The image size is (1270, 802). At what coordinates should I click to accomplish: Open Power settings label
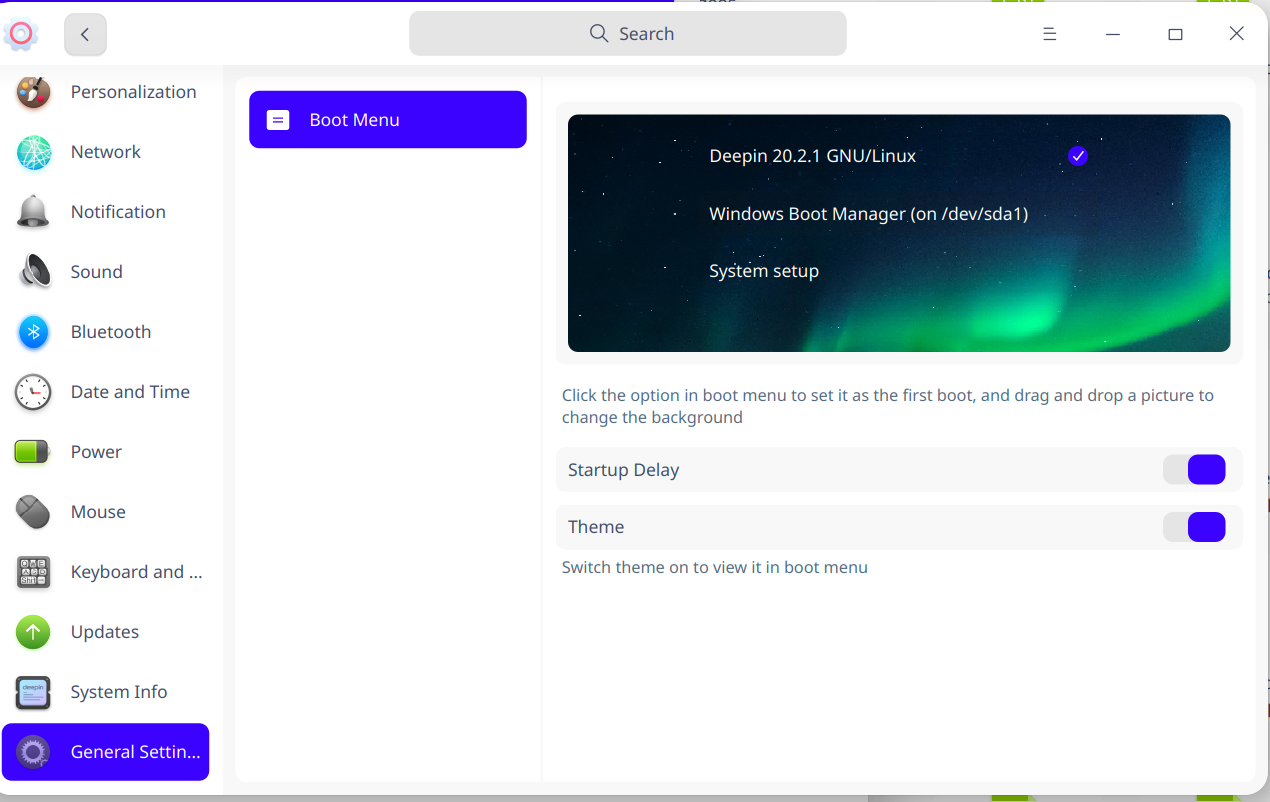(x=96, y=452)
